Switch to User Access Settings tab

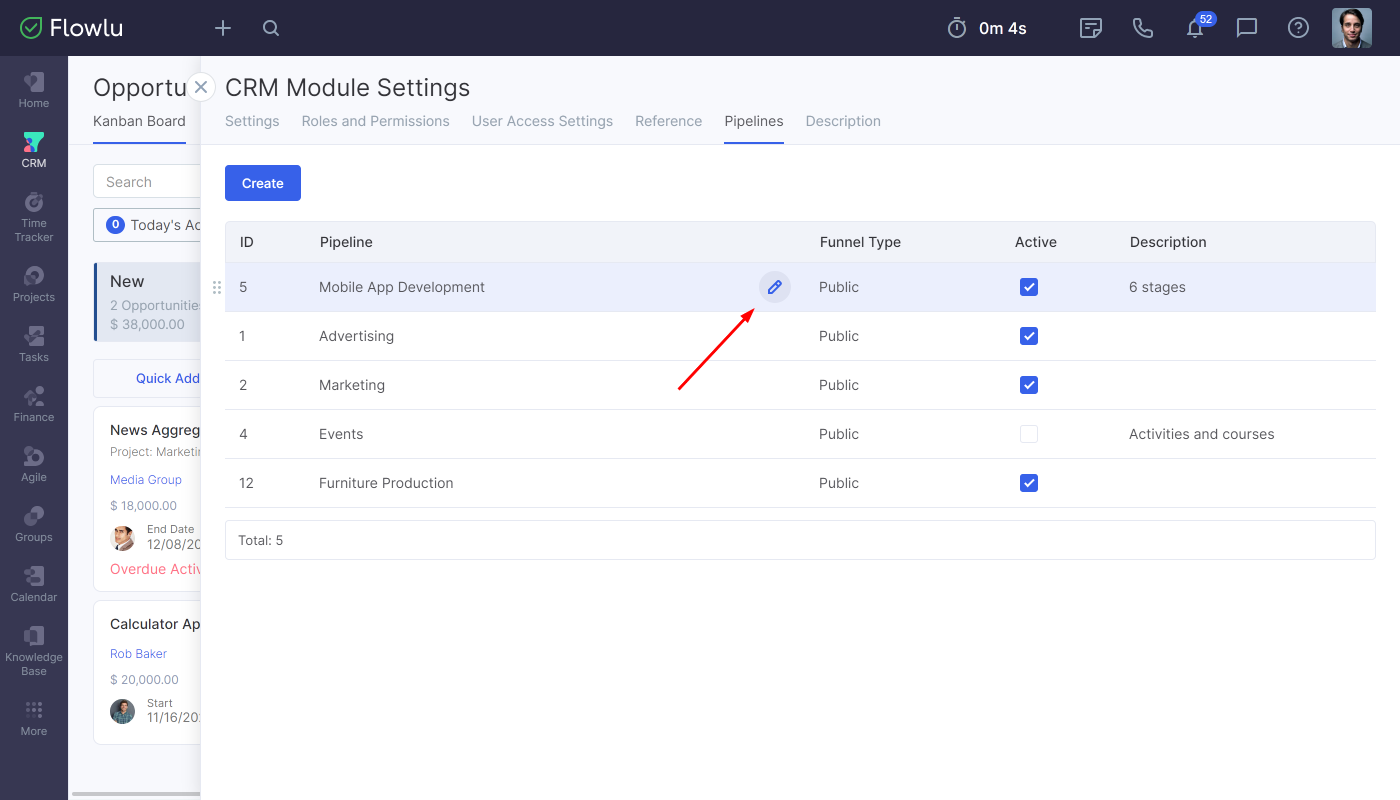click(542, 121)
